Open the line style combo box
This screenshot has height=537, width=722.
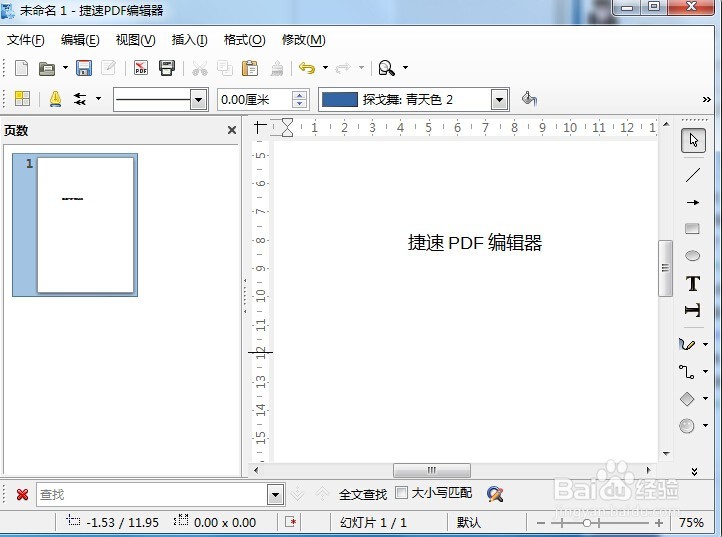point(198,99)
